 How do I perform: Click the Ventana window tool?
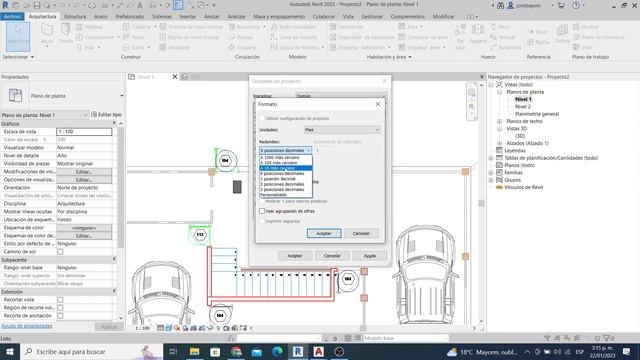89,27
